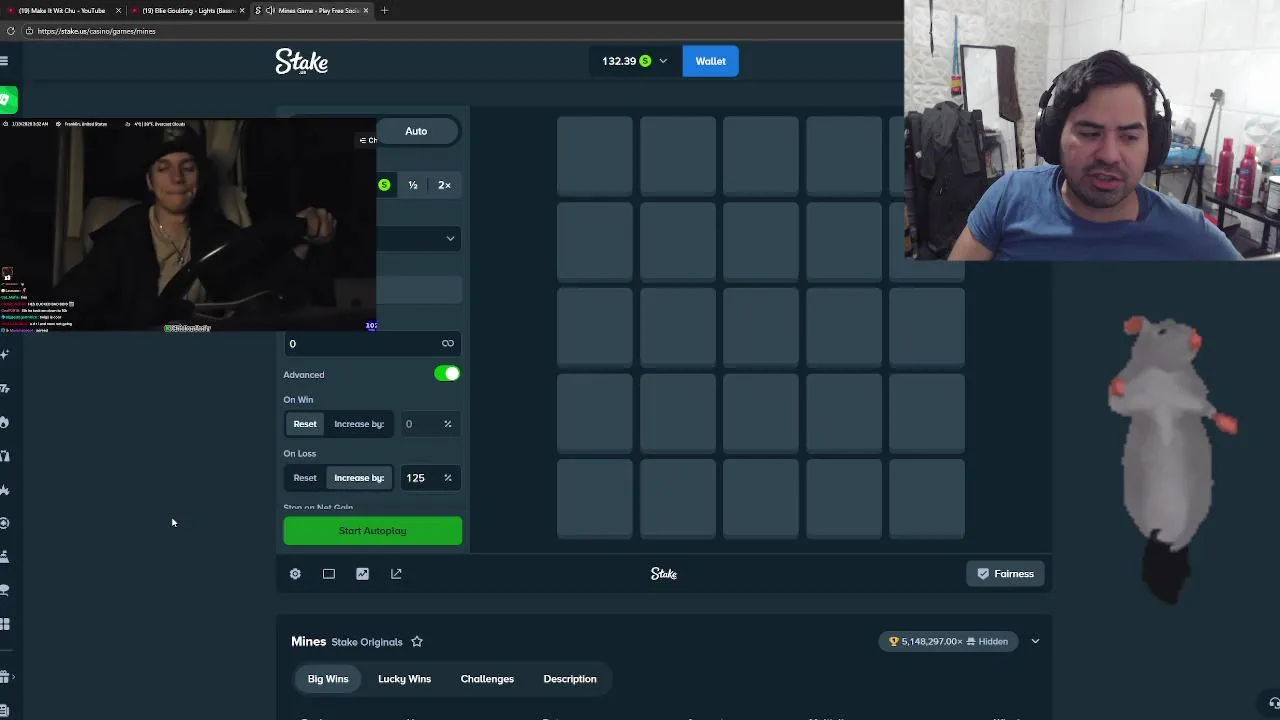Screen dimensions: 1280x720
Task: Switch to the Description tab
Action: click(570, 679)
